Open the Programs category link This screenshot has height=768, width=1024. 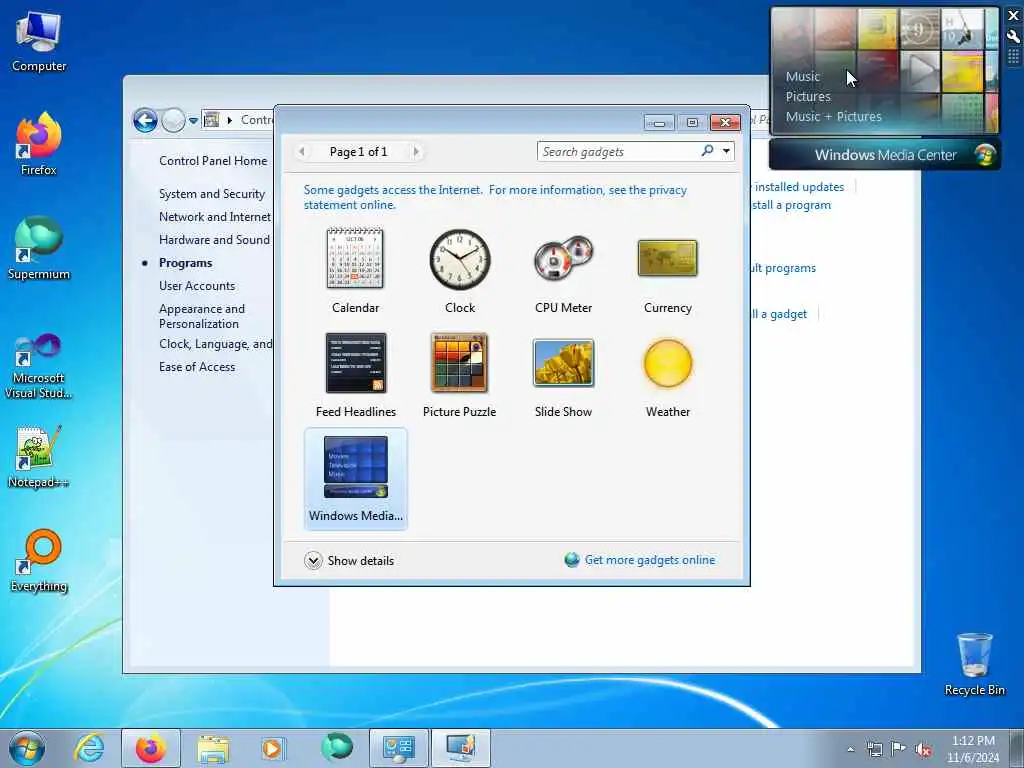pyautogui.click(x=185, y=263)
